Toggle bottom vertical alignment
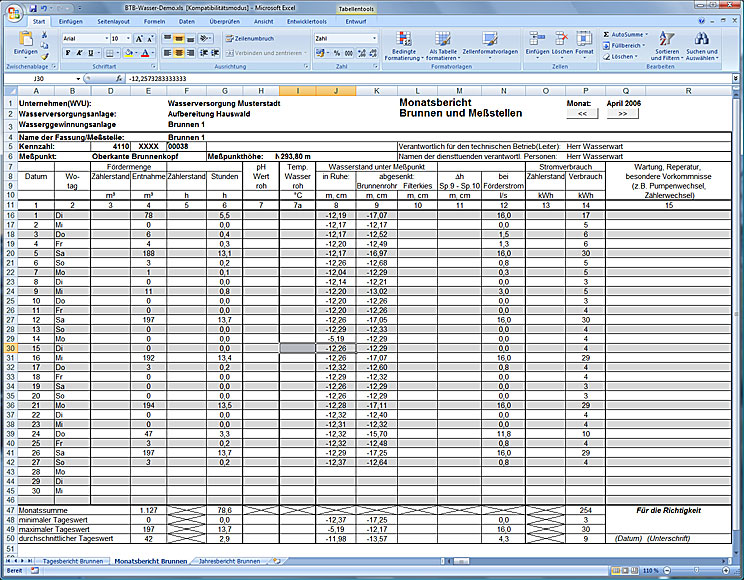This screenshot has width=744, height=580. point(190,38)
